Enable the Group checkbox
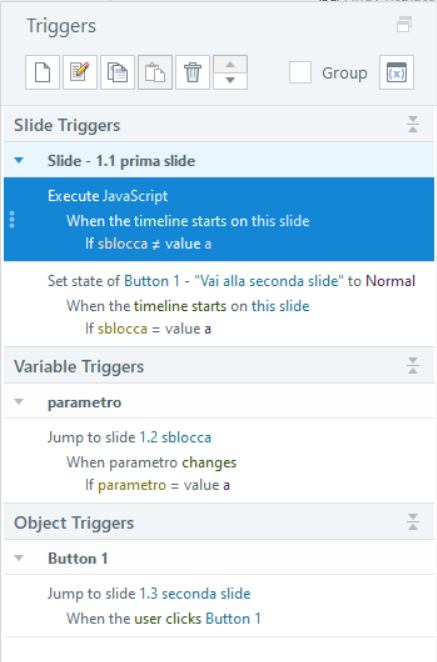 tap(300, 72)
